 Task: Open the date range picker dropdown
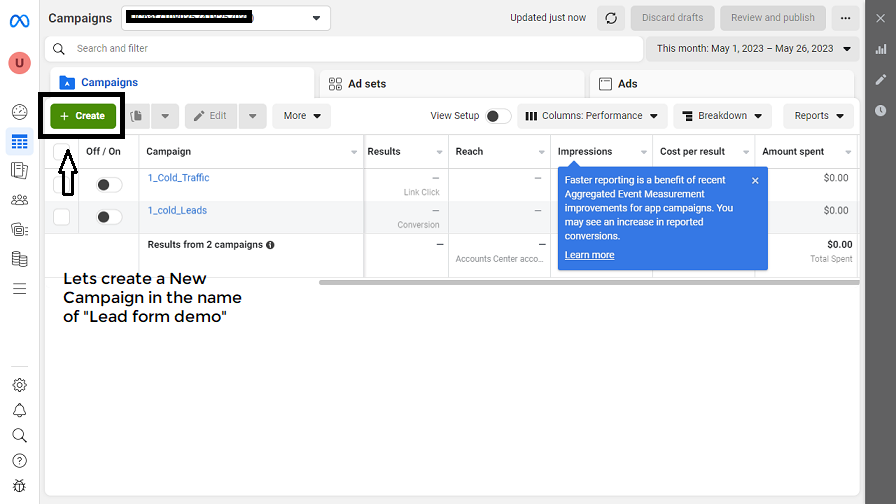click(754, 48)
